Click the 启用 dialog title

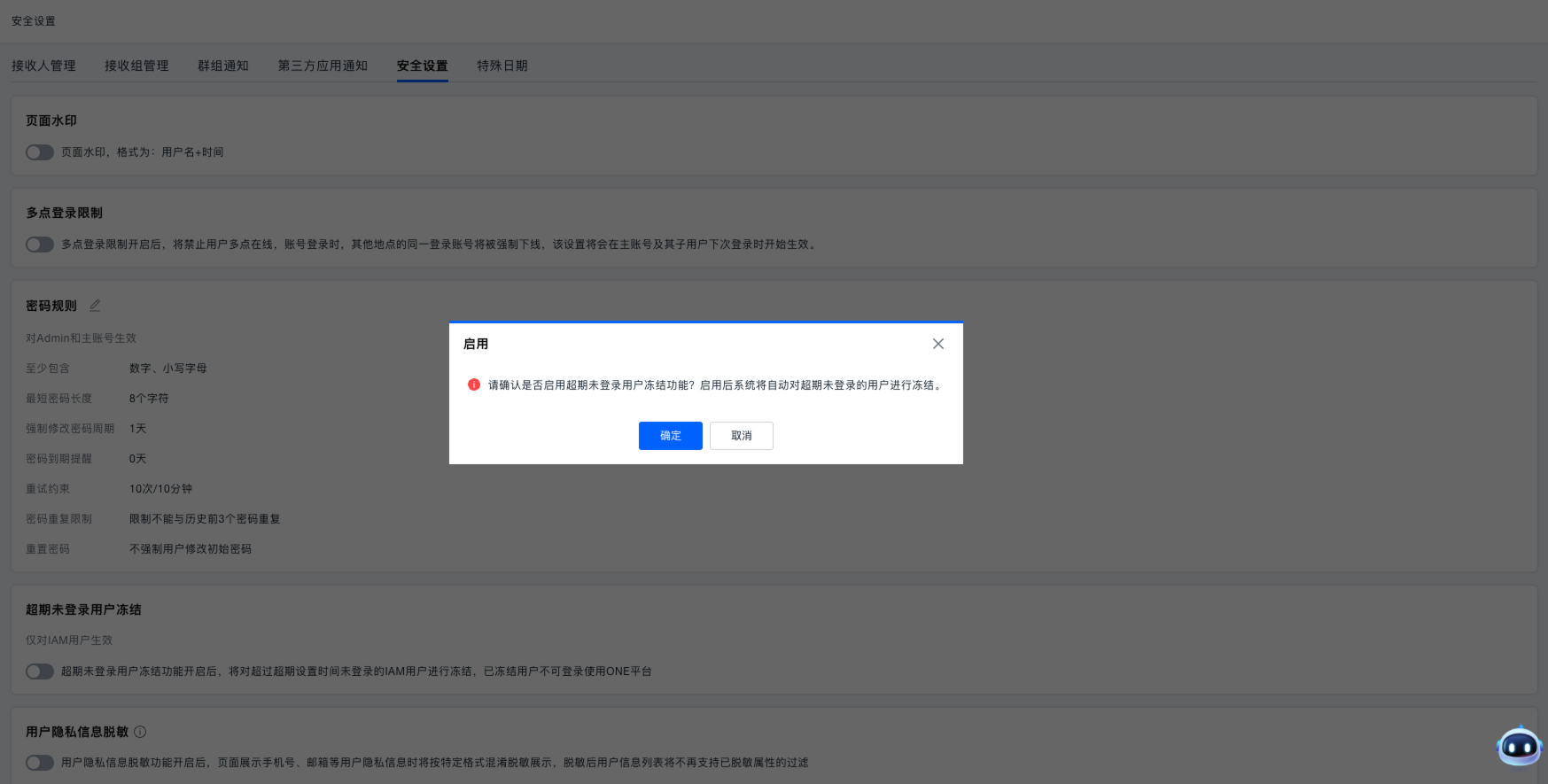(x=476, y=344)
